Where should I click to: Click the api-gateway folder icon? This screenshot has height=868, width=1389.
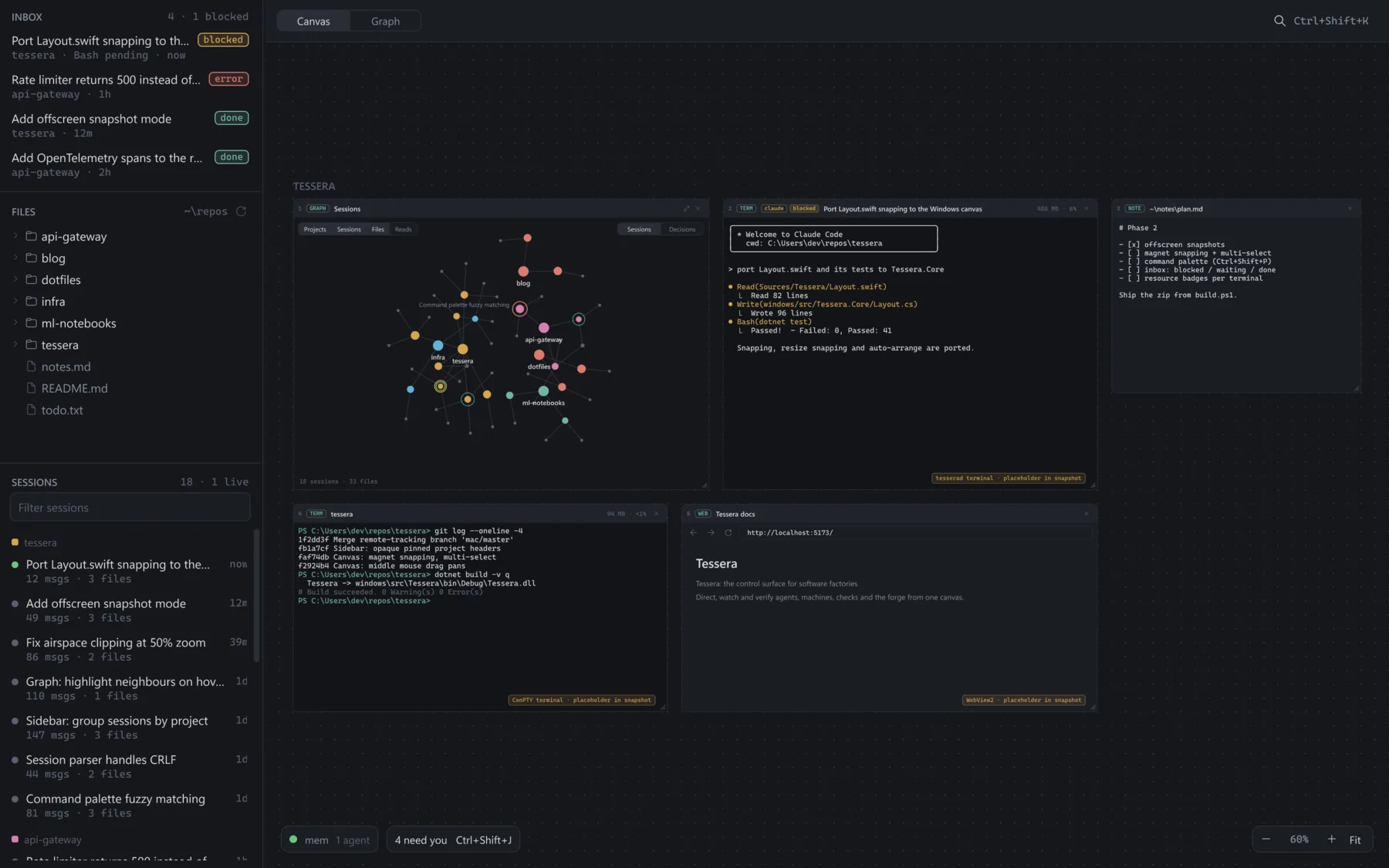click(31, 236)
